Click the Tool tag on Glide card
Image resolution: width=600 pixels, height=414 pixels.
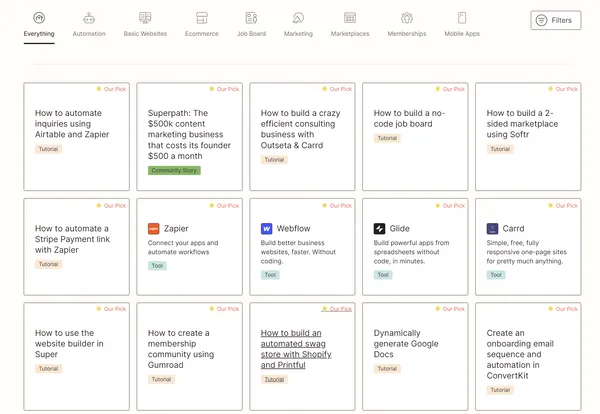click(383, 275)
